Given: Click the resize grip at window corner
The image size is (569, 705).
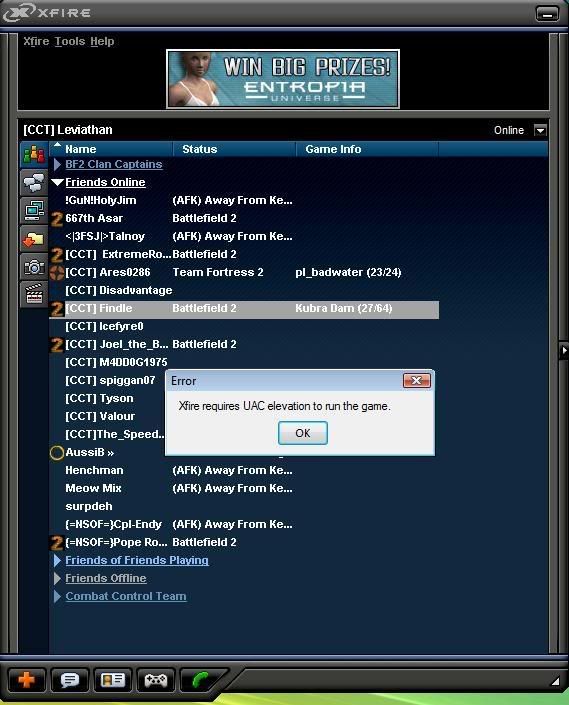Looking at the screenshot, I should [555, 681].
